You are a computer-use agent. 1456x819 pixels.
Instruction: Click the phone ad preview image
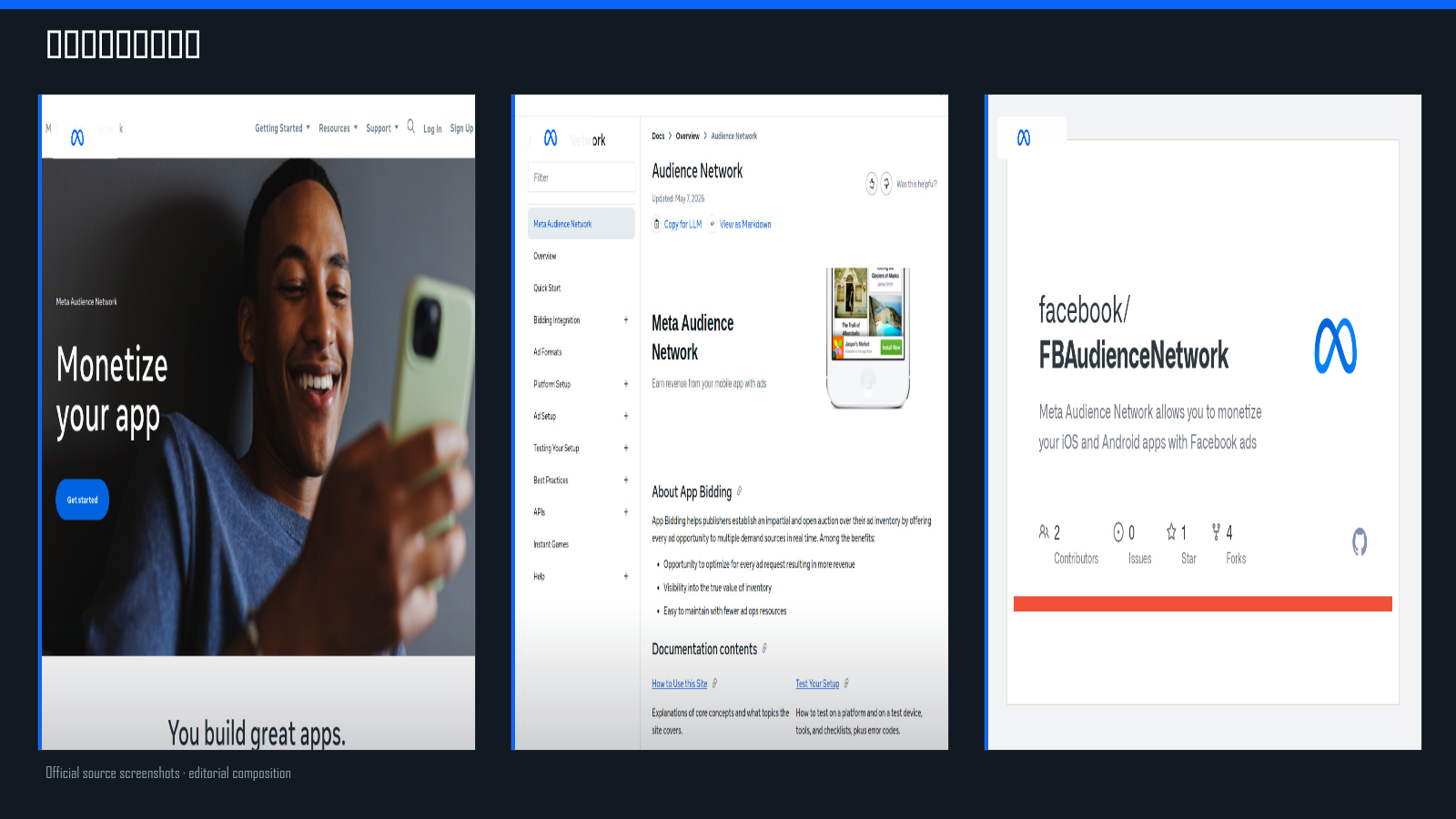coord(868,339)
